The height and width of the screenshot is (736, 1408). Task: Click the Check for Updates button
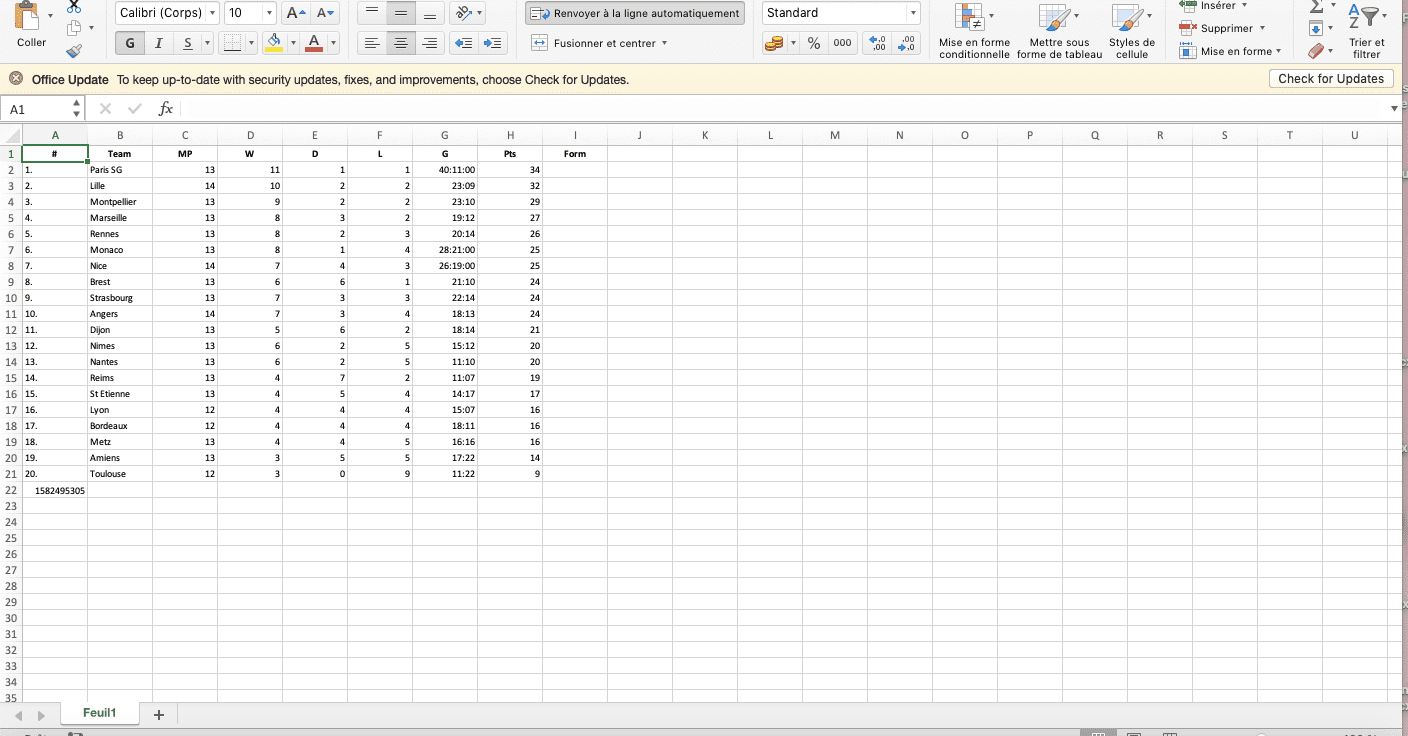[x=1330, y=79]
